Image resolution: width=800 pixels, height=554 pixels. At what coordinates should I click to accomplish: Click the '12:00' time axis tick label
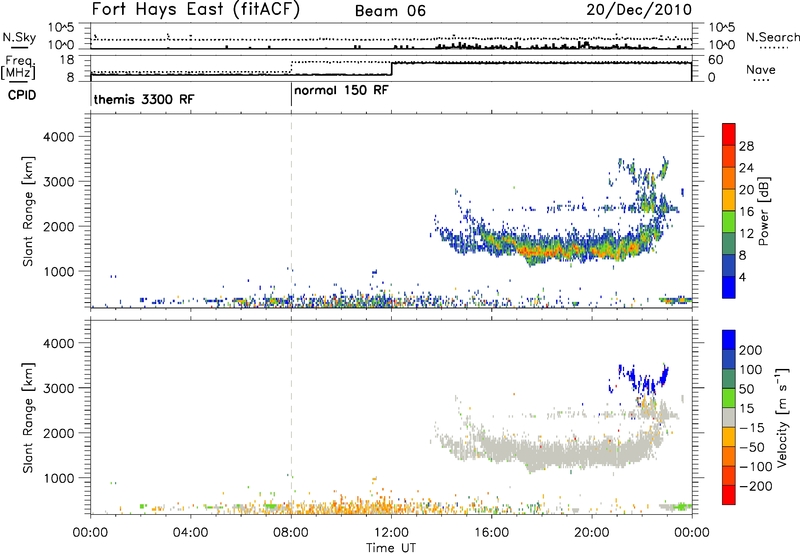point(391,533)
